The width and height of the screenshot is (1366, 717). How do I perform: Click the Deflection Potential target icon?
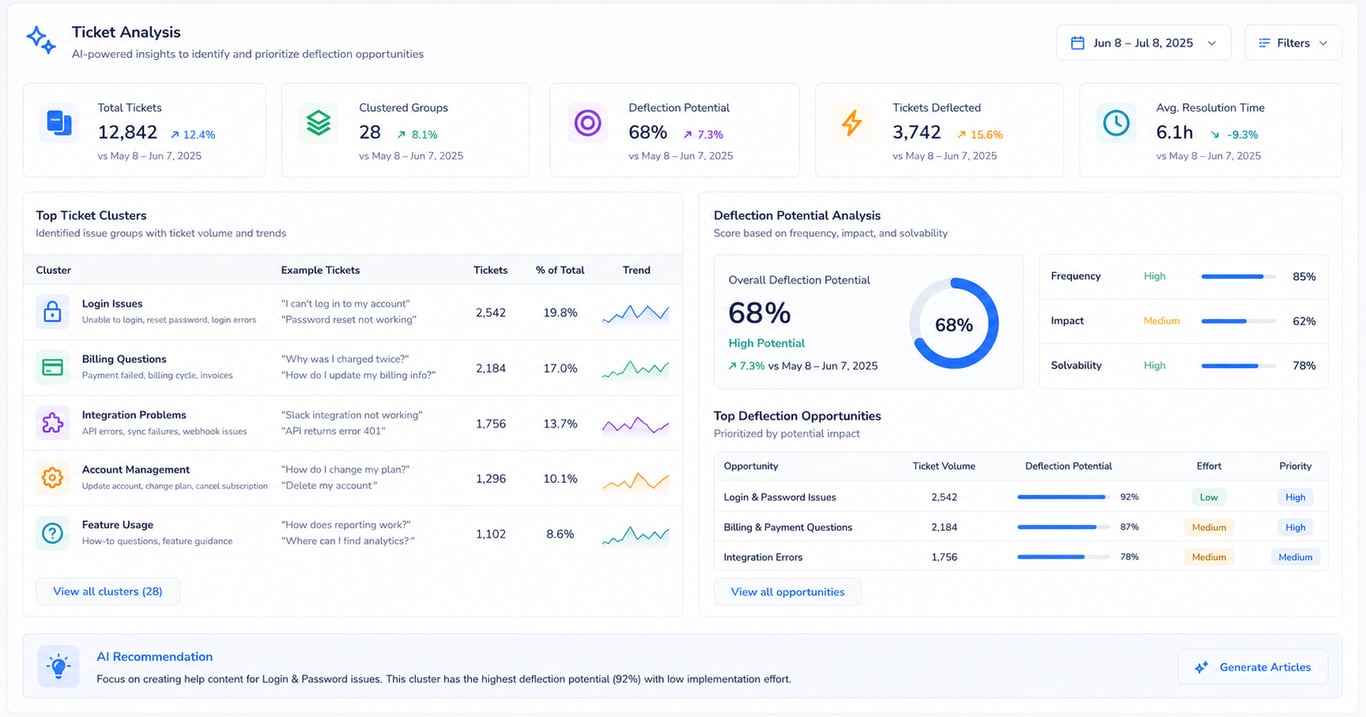[x=587, y=123]
